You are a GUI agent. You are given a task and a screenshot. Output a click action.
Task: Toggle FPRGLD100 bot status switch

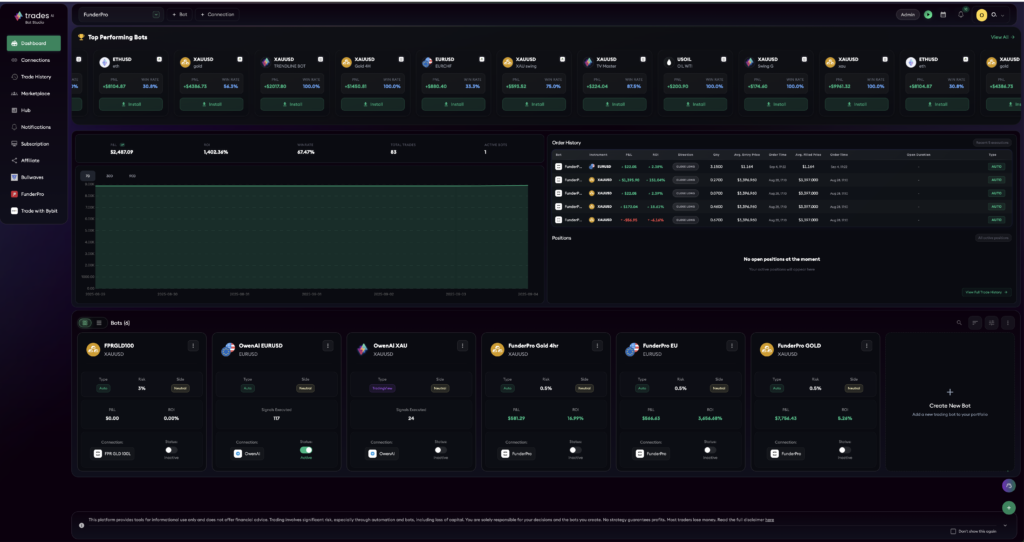coord(170,450)
